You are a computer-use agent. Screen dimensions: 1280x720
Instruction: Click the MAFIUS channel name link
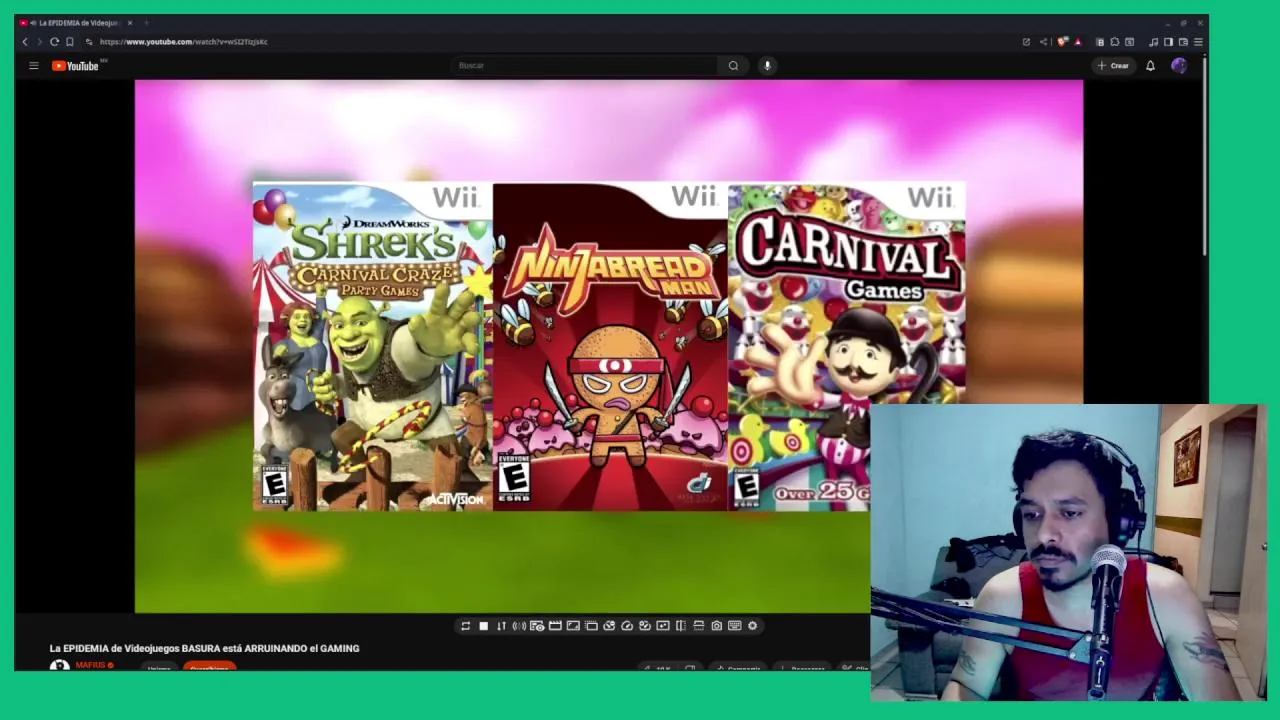click(90, 665)
